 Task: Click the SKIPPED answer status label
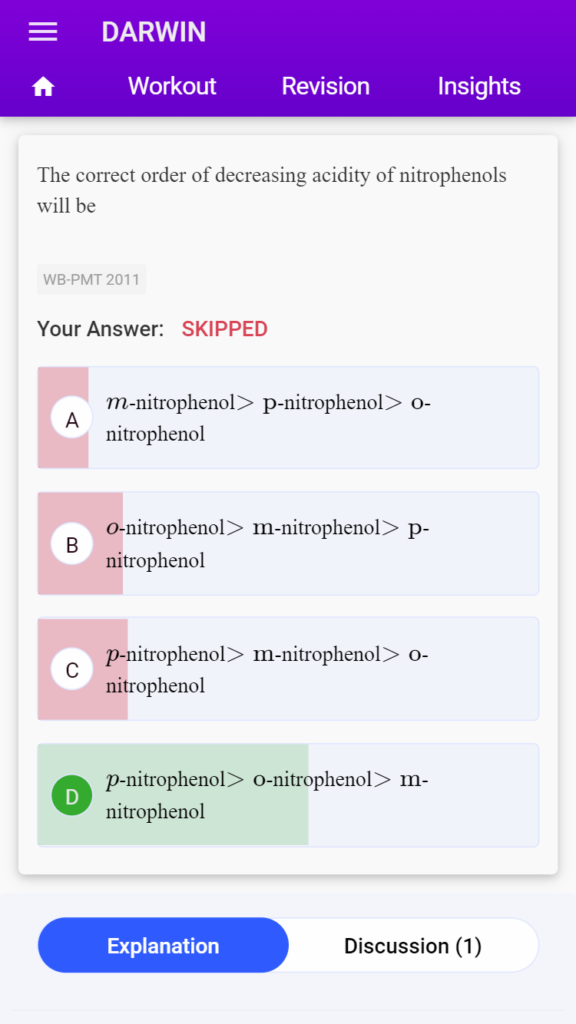(x=225, y=329)
